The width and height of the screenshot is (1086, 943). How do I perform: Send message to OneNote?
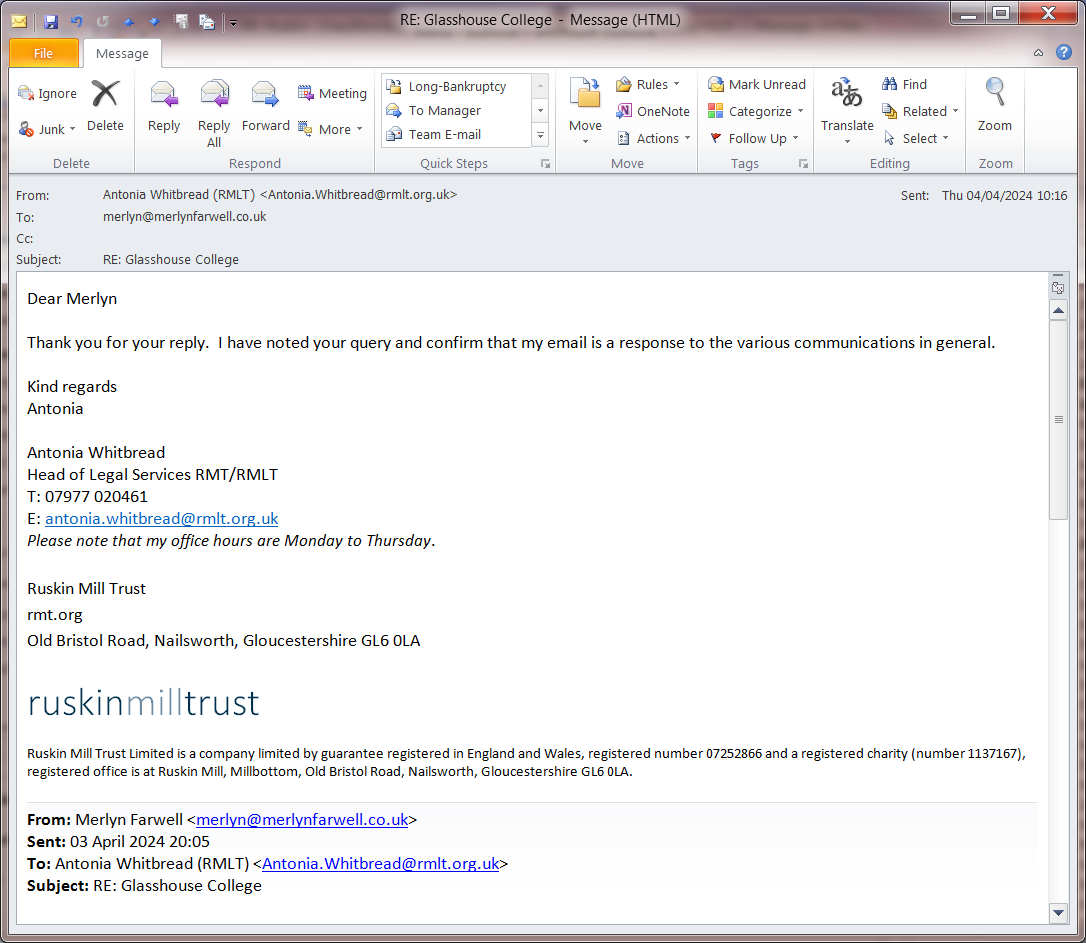tap(653, 111)
